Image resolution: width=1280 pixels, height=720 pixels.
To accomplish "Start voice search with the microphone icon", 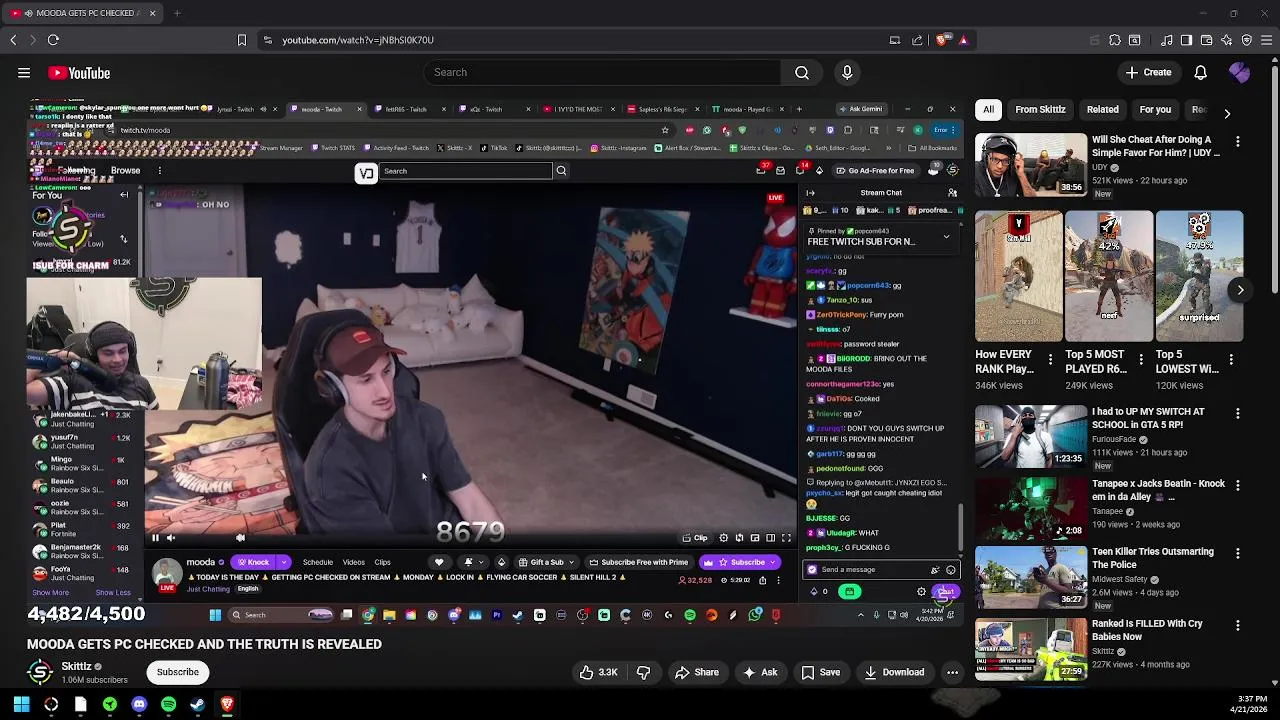I will coord(847,72).
